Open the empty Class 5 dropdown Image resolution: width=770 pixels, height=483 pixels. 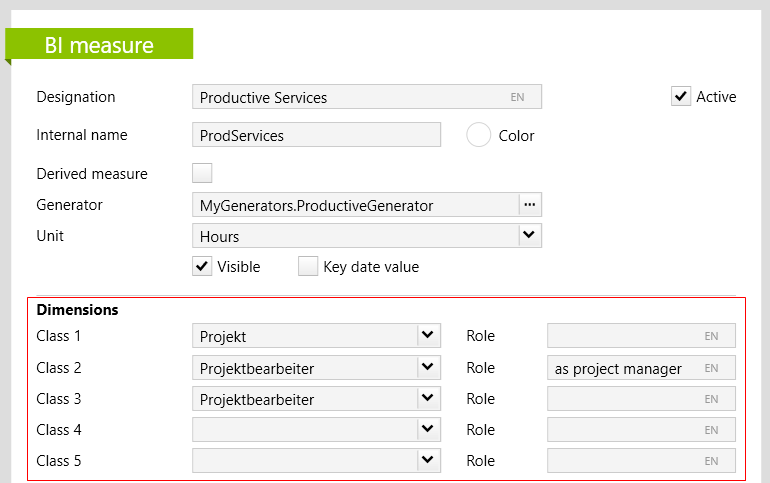[x=428, y=461]
